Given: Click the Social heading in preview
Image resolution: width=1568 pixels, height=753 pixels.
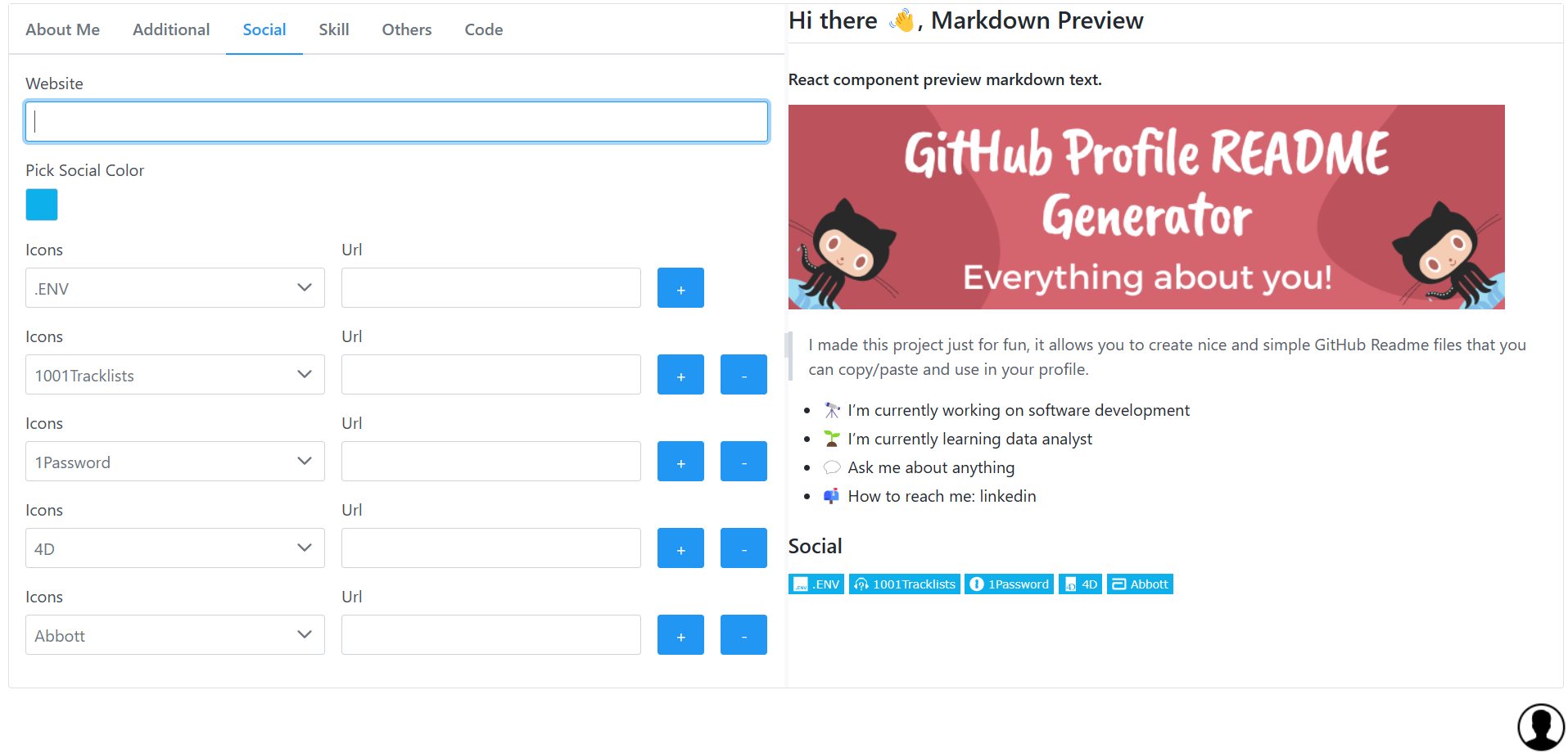Looking at the screenshot, I should (815, 546).
